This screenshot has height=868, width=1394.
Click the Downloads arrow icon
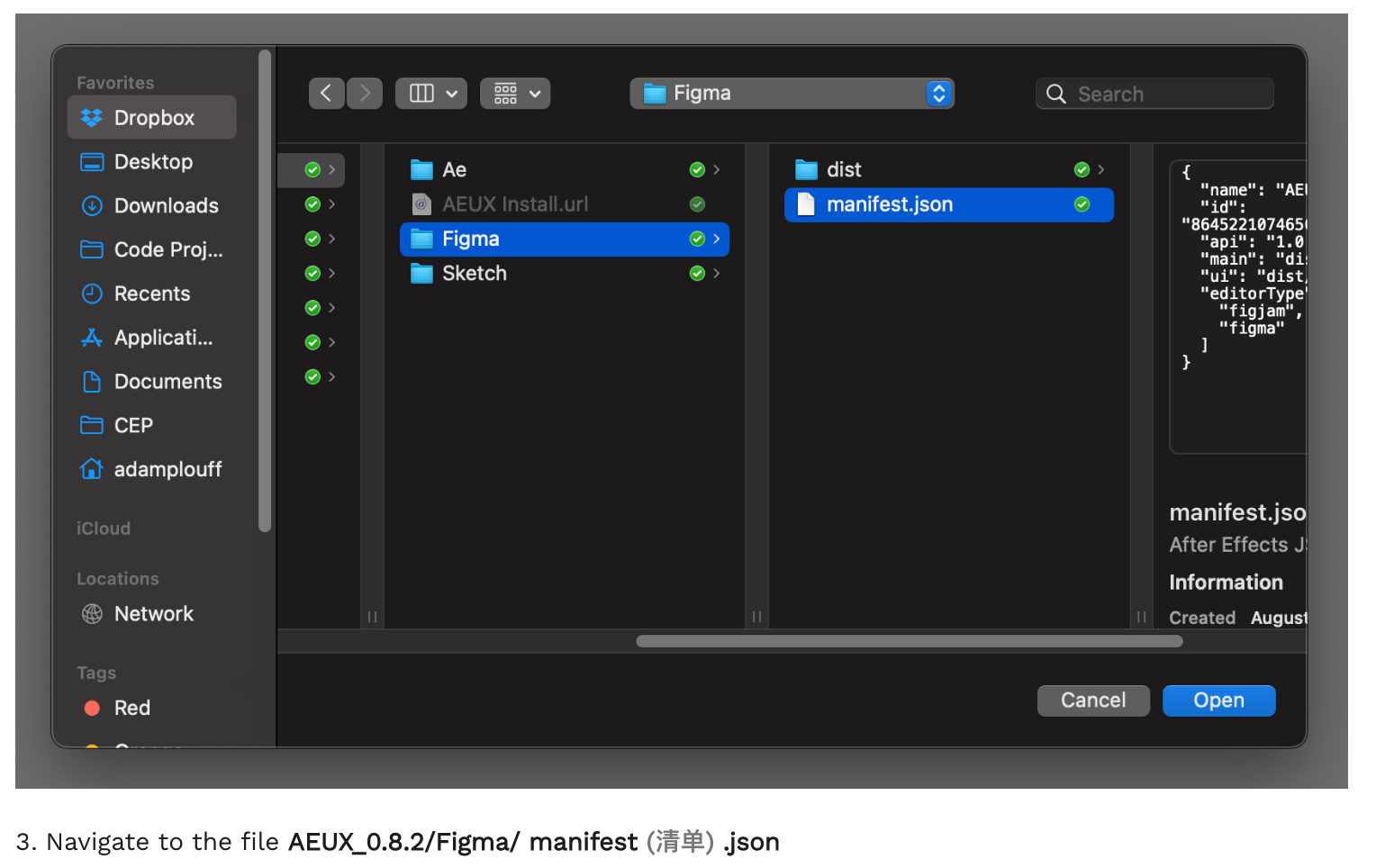[x=92, y=205]
